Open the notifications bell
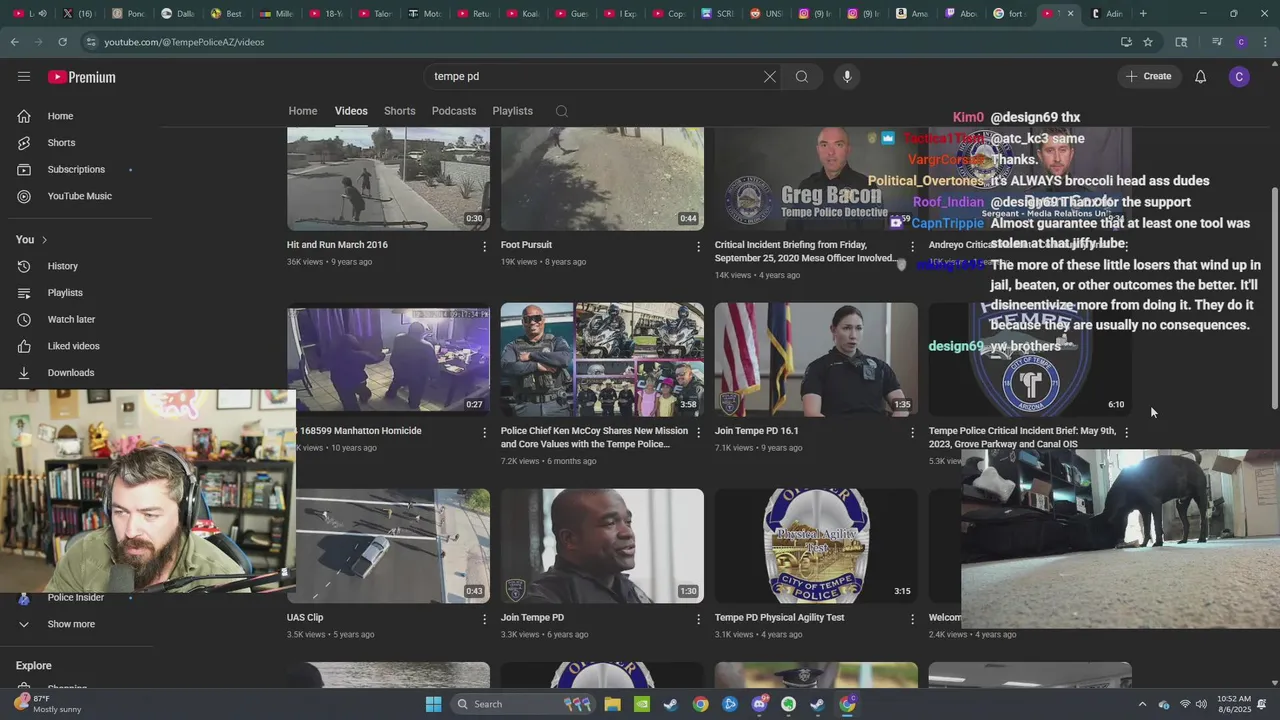This screenshot has height=720, width=1280. pyautogui.click(x=1200, y=77)
